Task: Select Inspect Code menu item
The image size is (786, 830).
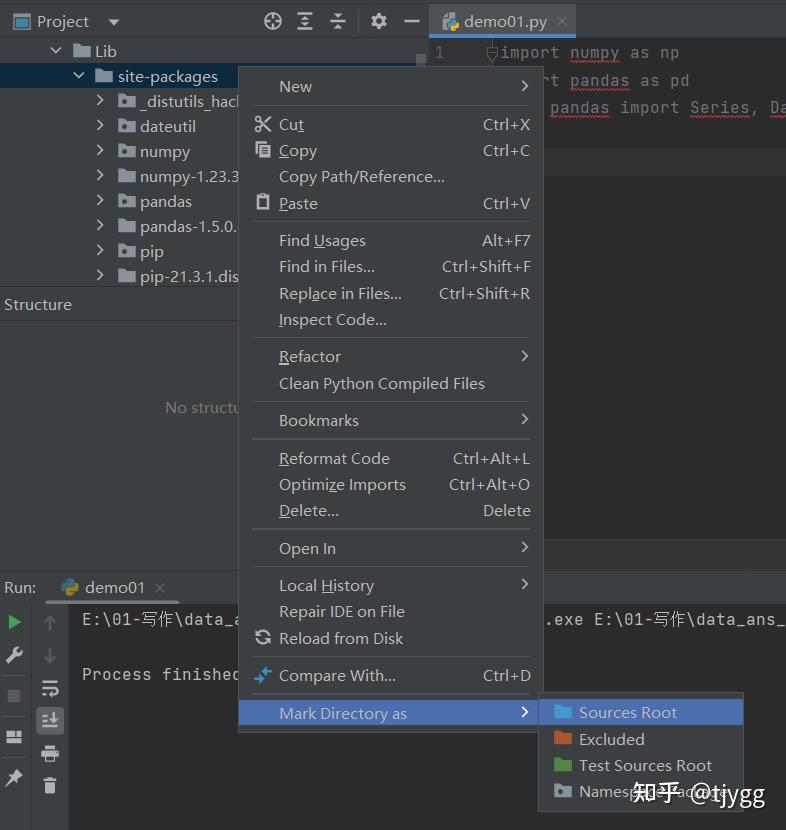Action: point(391,320)
